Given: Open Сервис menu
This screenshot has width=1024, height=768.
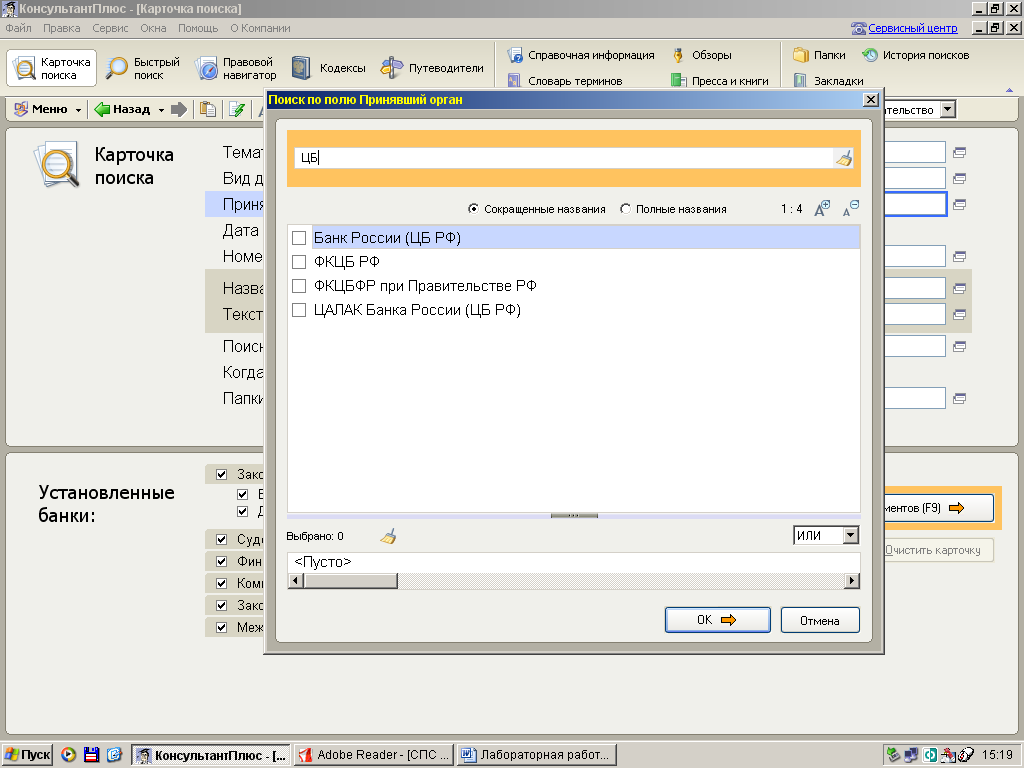Looking at the screenshot, I should click(x=110, y=28).
